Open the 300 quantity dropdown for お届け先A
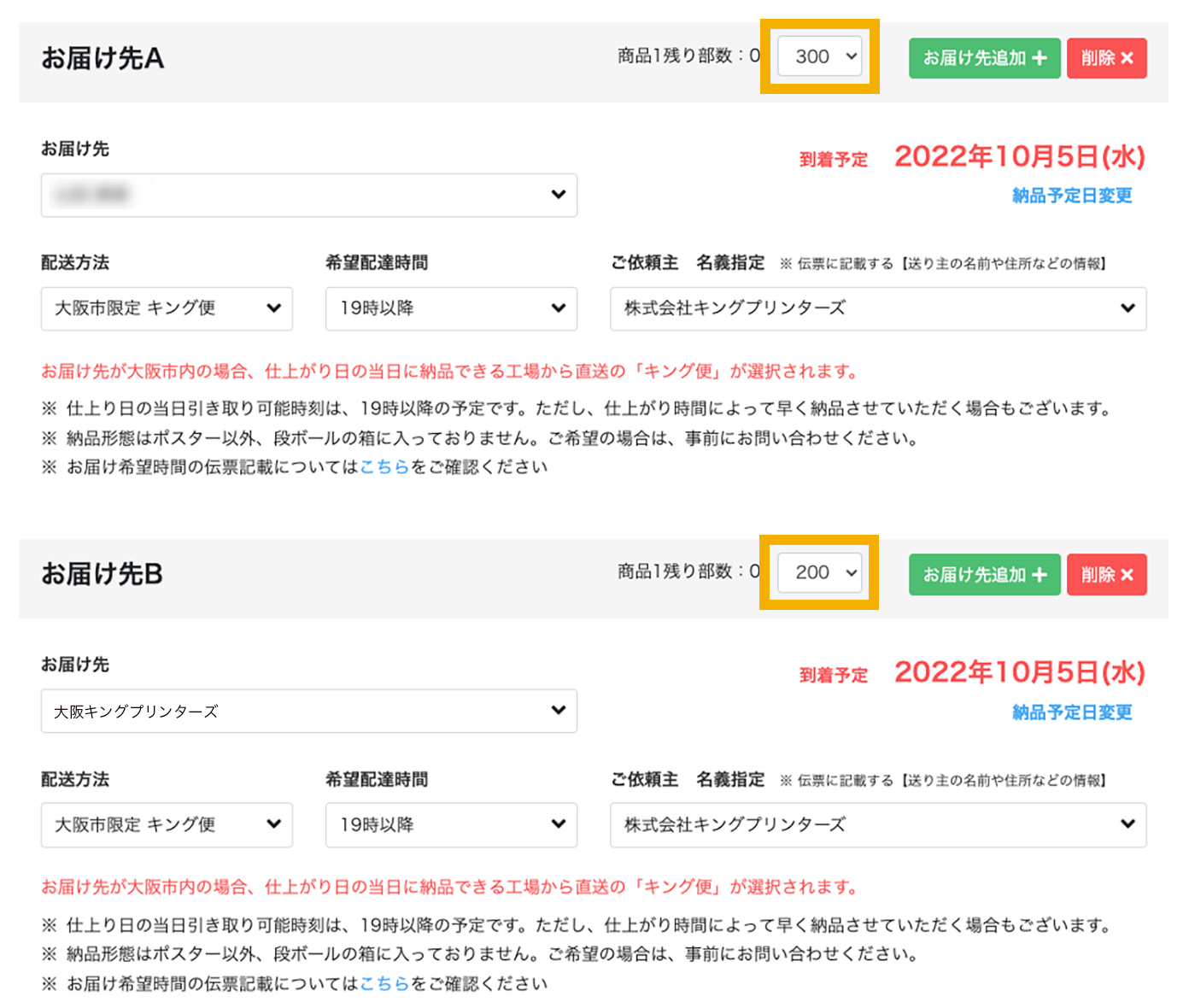This screenshot has height=1008, width=1189. point(818,56)
